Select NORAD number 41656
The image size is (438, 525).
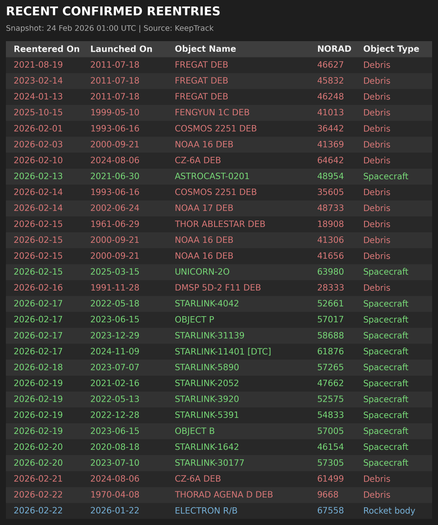(x=330, y=256)
